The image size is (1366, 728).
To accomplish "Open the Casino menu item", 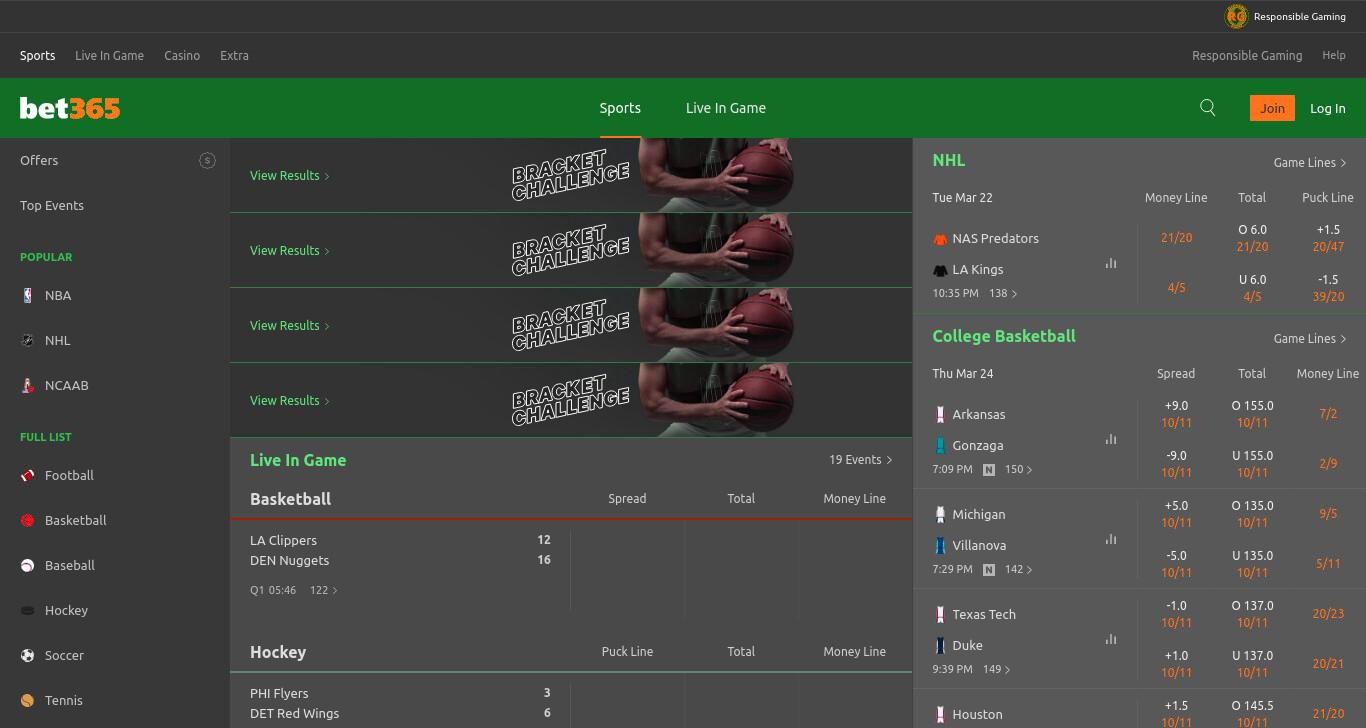I will (182, 55).
